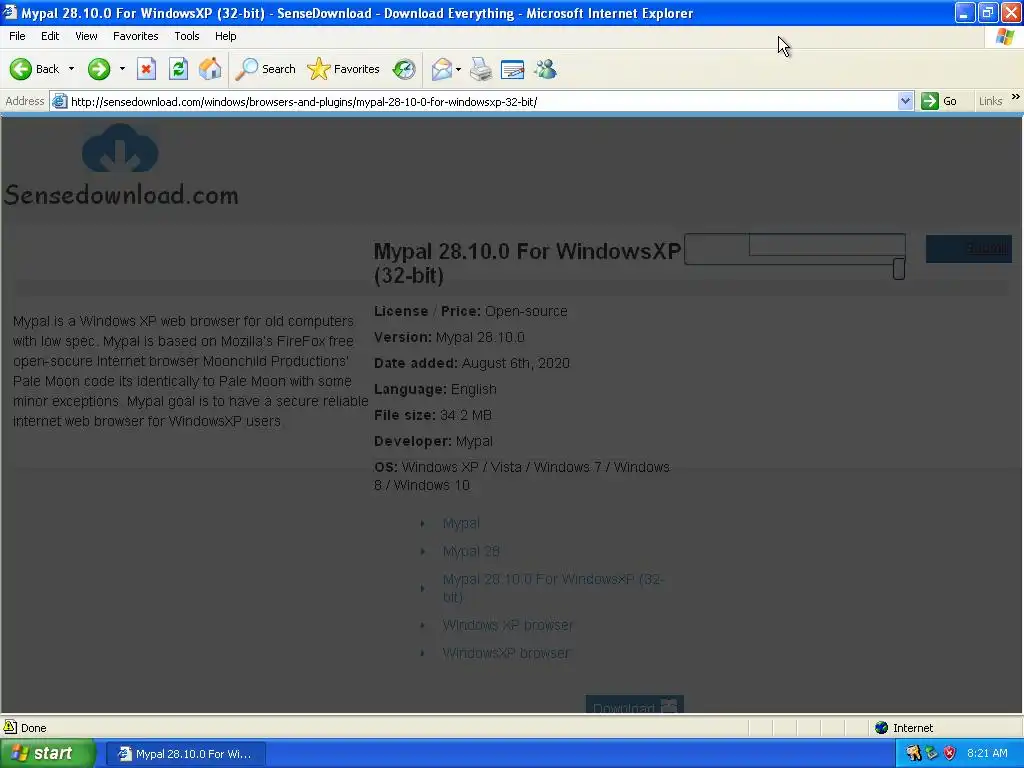Click the IE icon in the title bar
The image size is (1024, 768).
click(x=9, y=12)
